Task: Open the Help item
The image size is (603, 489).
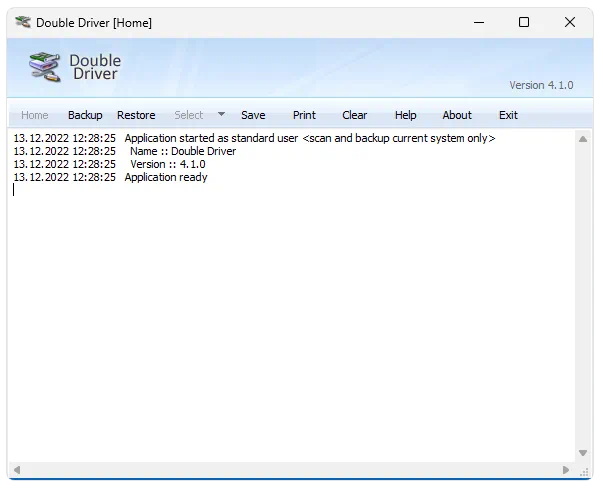Action: pos(405,115)
